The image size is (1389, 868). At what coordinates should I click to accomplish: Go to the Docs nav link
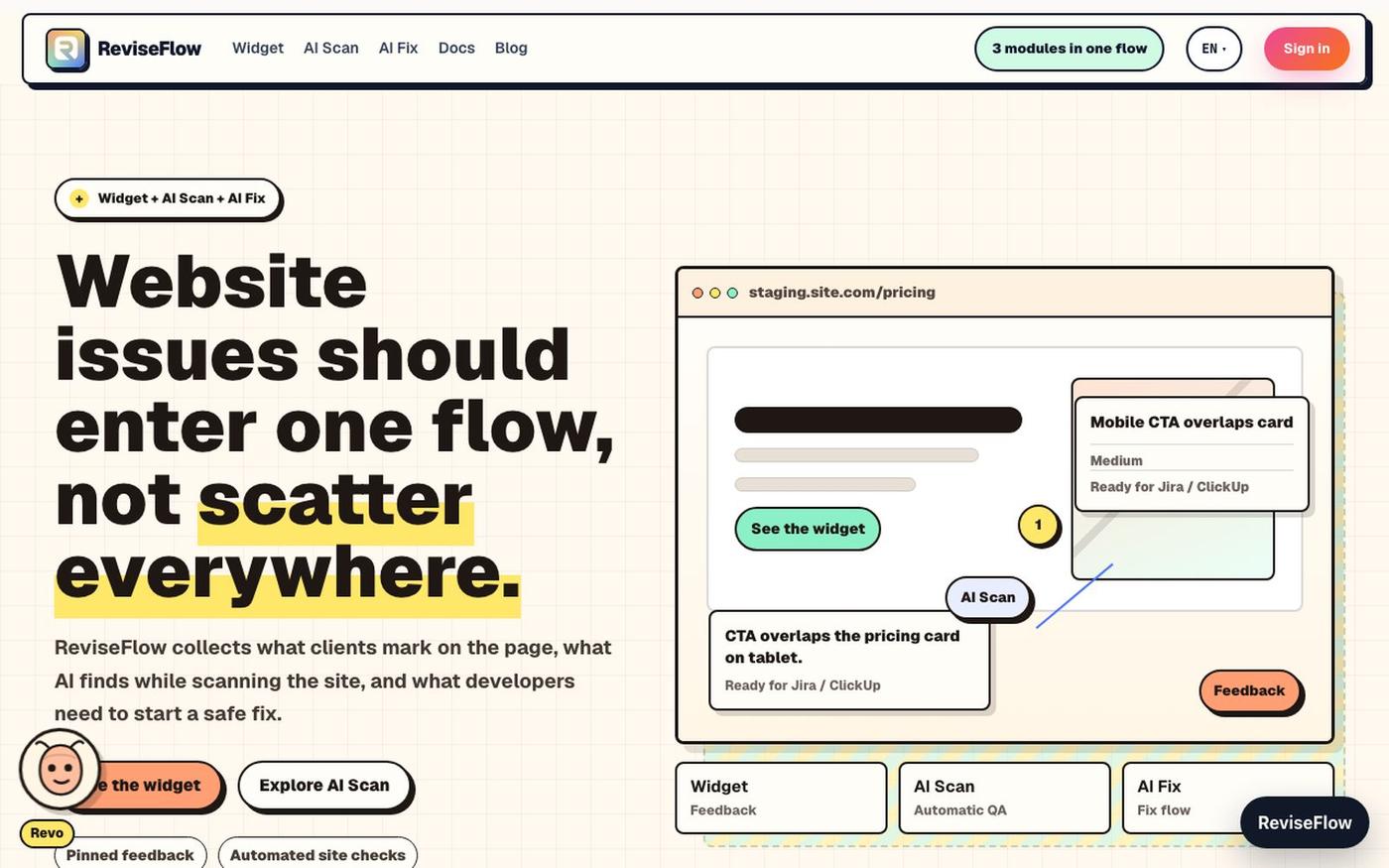coord(456,48)
